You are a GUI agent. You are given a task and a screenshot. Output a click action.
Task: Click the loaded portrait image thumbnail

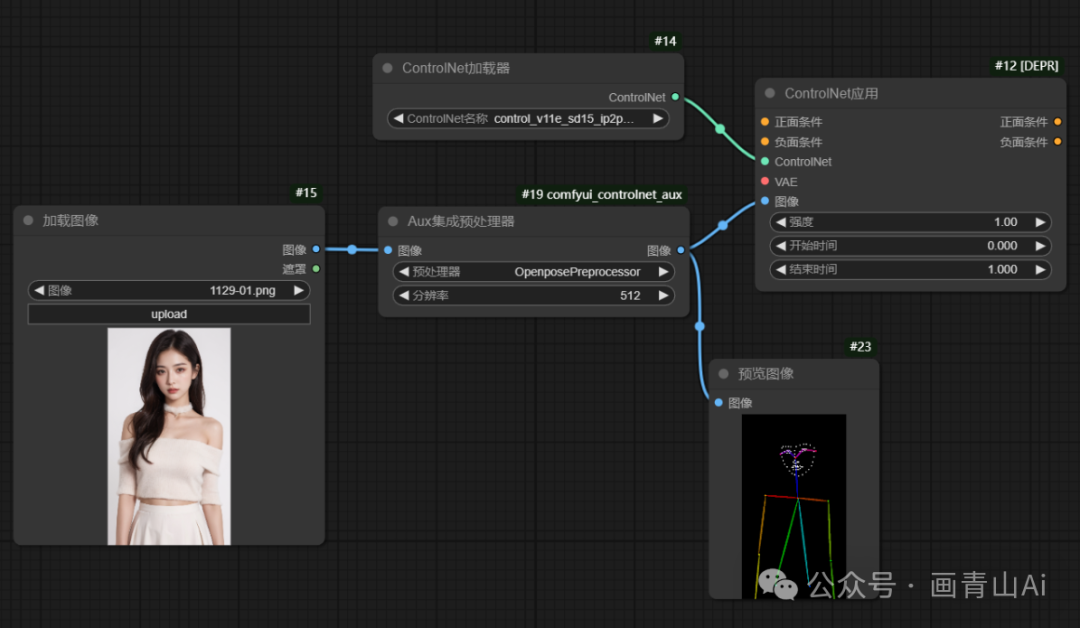coord(169,436)
